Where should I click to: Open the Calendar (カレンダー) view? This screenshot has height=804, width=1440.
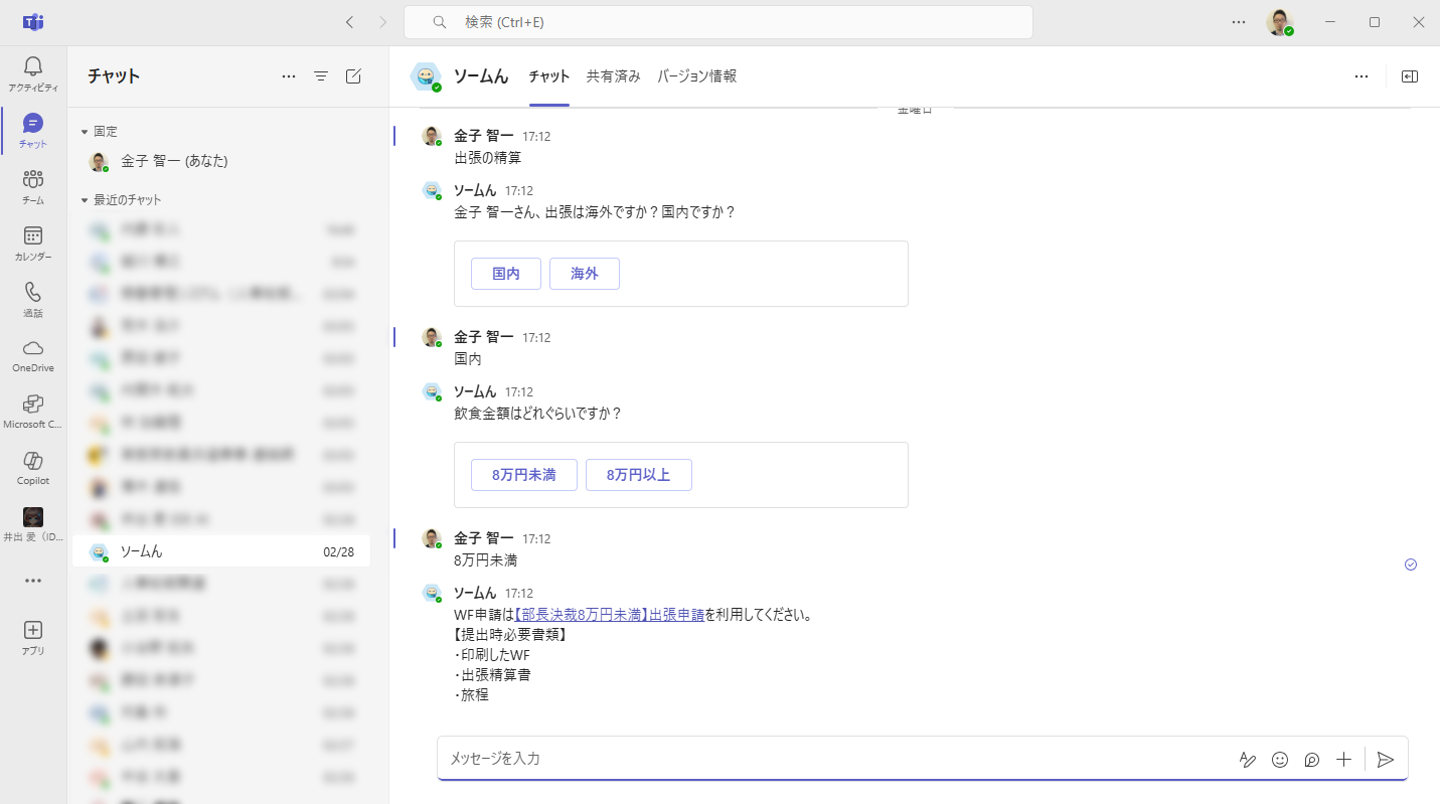click(x=33, y=242)
